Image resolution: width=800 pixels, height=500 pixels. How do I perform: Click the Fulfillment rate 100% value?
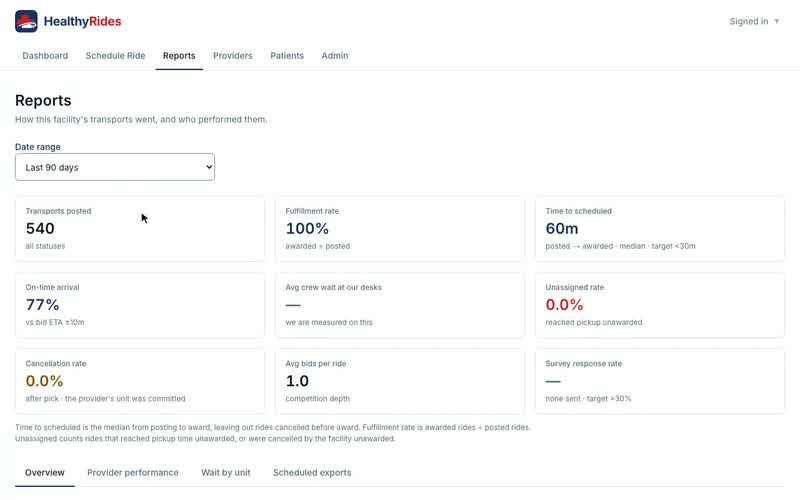(x=307, y=229)
